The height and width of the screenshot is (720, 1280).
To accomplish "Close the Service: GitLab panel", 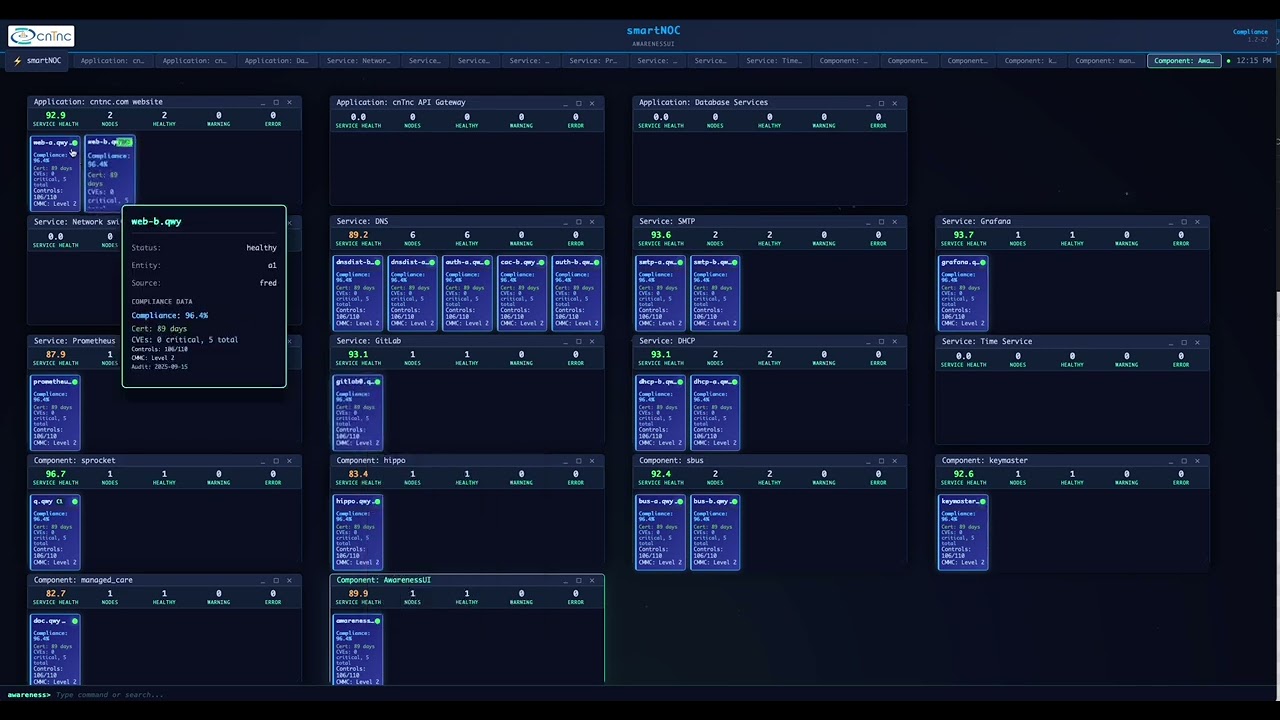I will point(591,341).
